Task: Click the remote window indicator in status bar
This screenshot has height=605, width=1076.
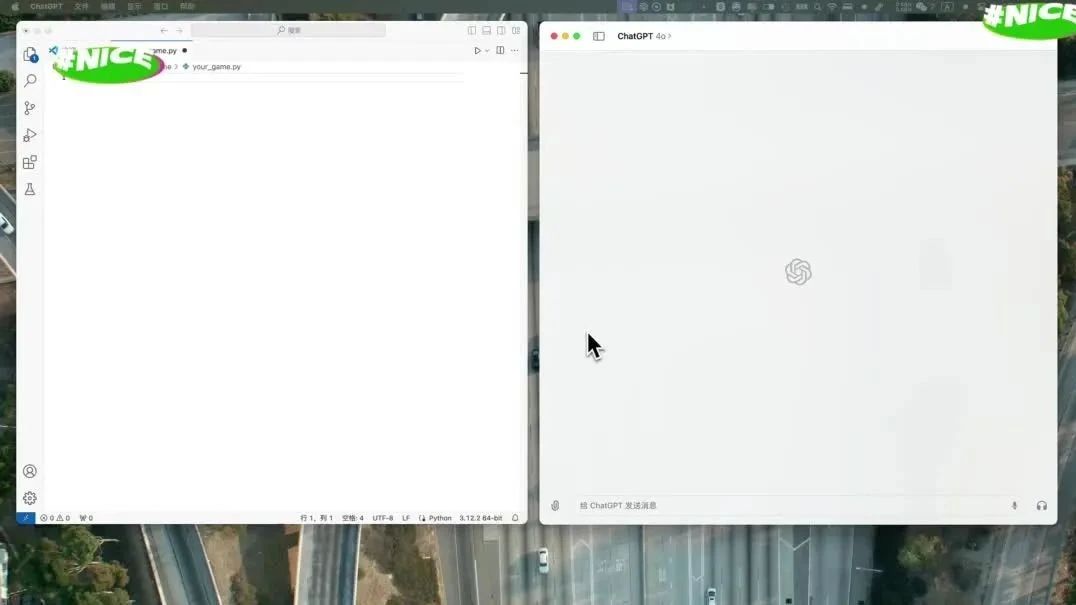Action: [25, 518]
